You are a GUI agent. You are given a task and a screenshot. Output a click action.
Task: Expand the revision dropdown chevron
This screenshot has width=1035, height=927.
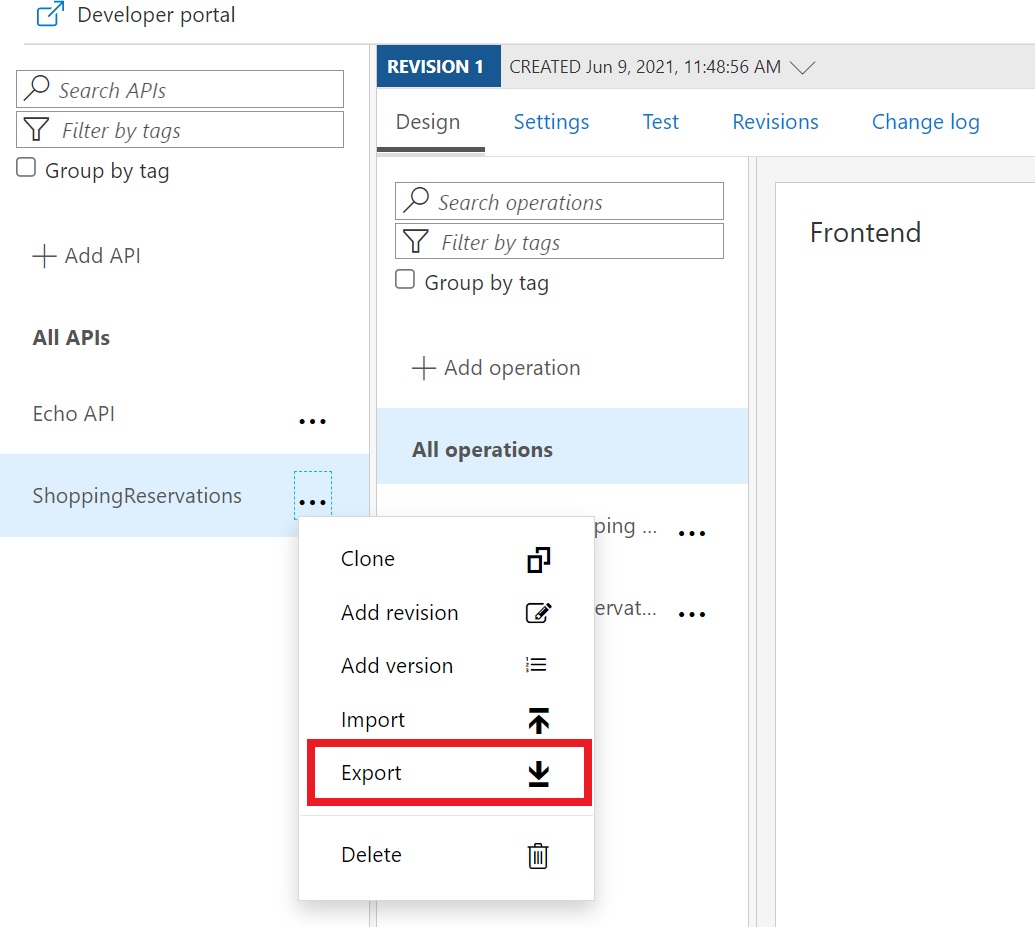802,68
